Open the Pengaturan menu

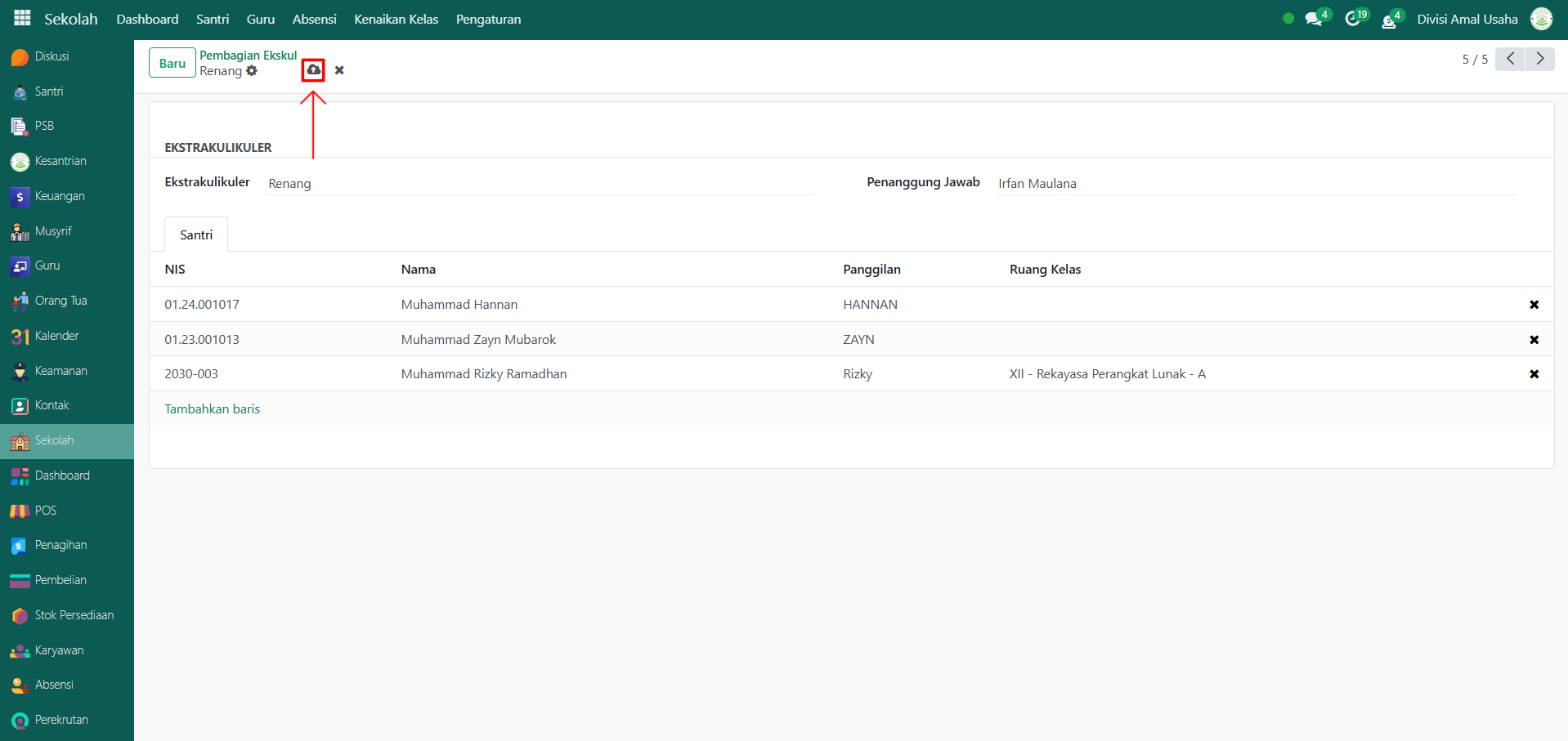click(488, 19)
